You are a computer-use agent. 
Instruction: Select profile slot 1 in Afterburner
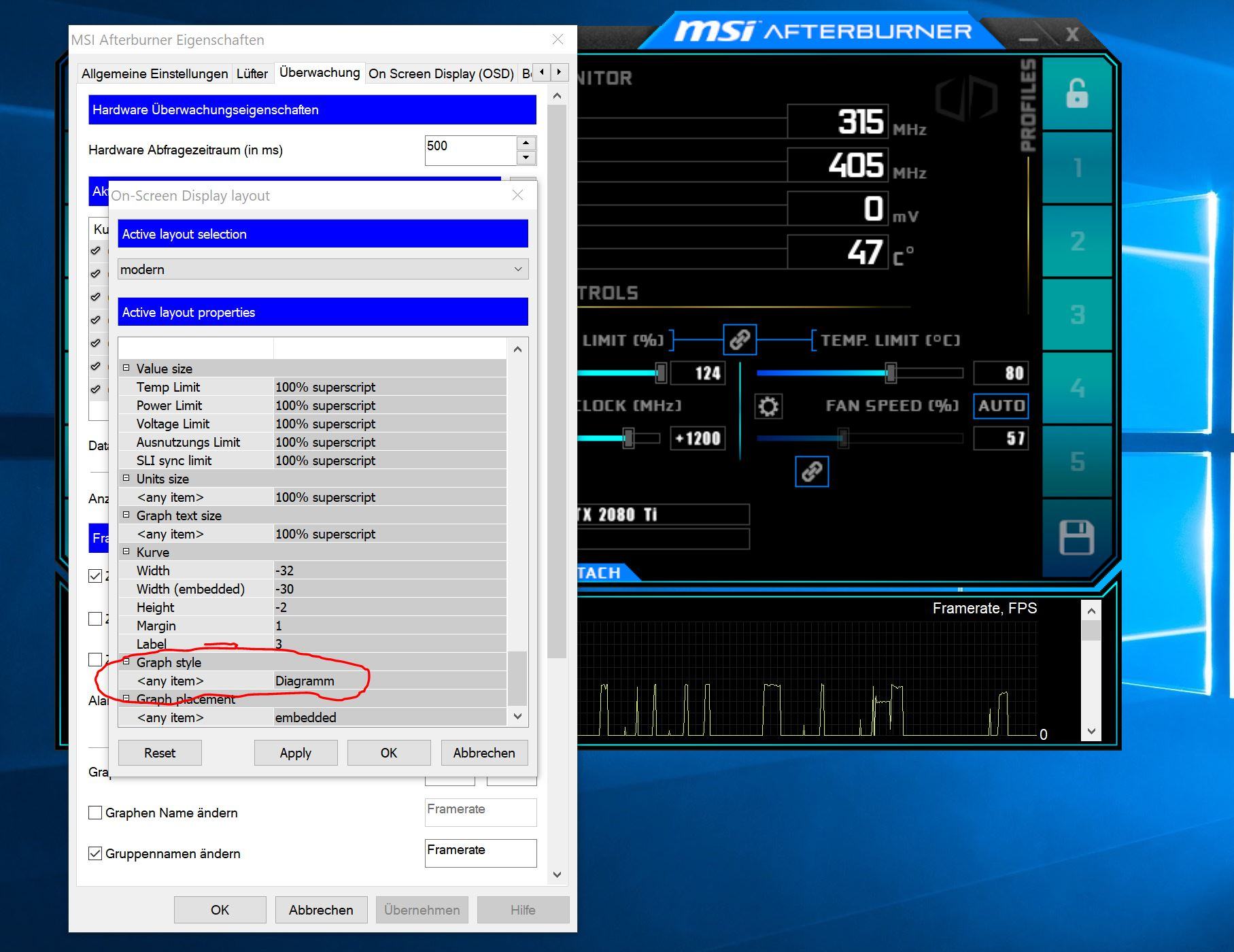(1077, 167)
